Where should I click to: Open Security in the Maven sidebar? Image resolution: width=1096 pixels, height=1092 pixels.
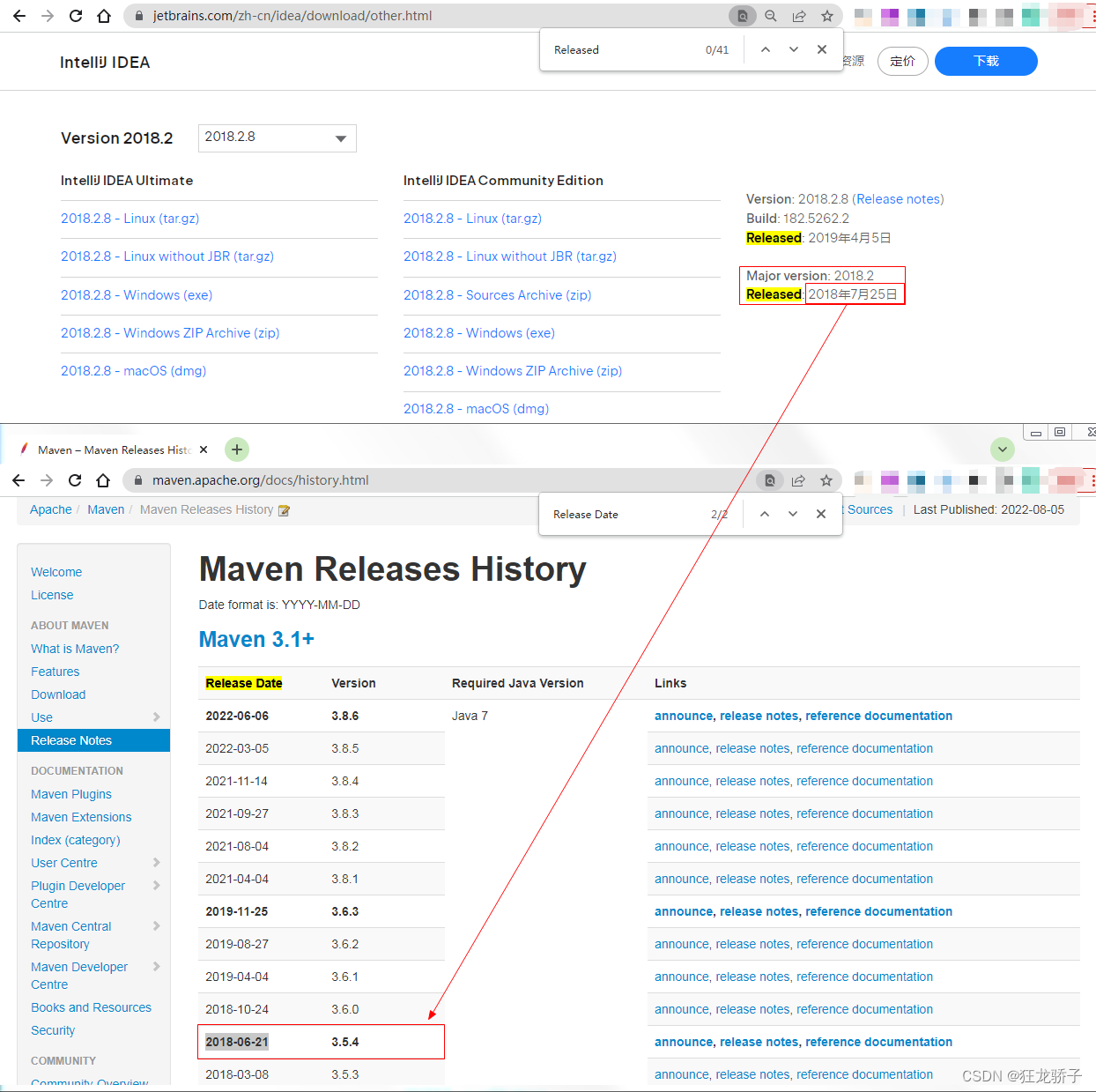tap(53, 1030)
